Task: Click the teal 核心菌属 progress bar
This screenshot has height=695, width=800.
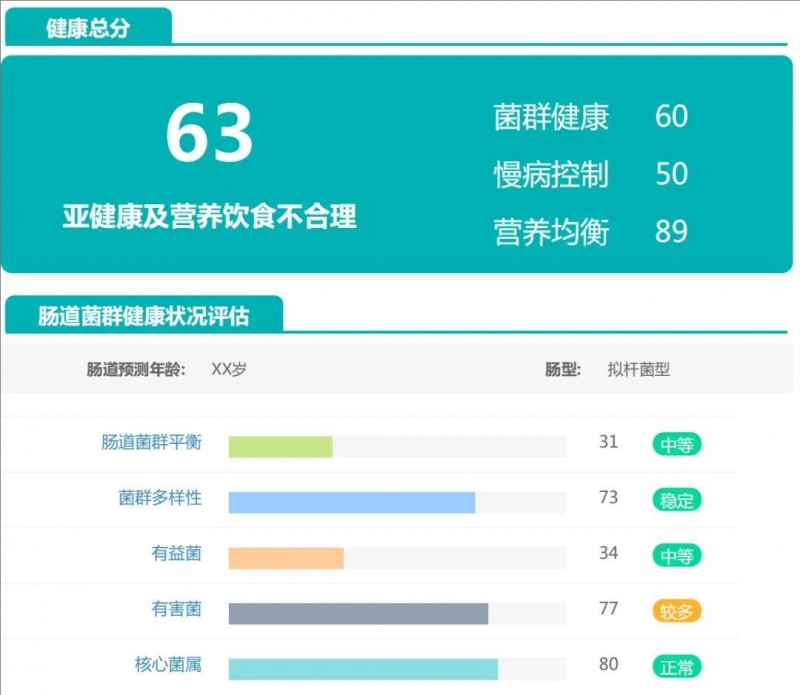Action: [363, 669]
